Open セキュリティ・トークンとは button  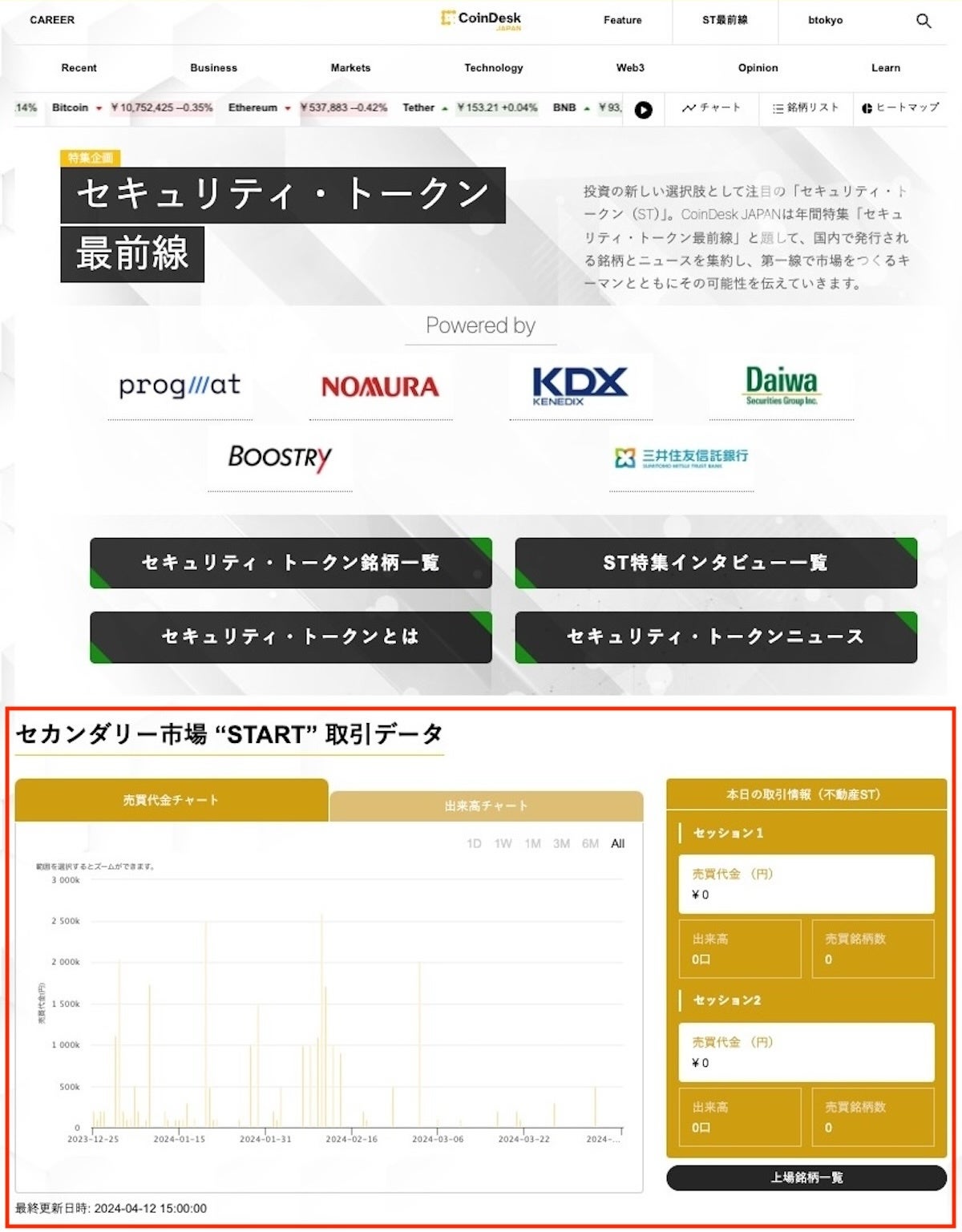coord(291,637)
